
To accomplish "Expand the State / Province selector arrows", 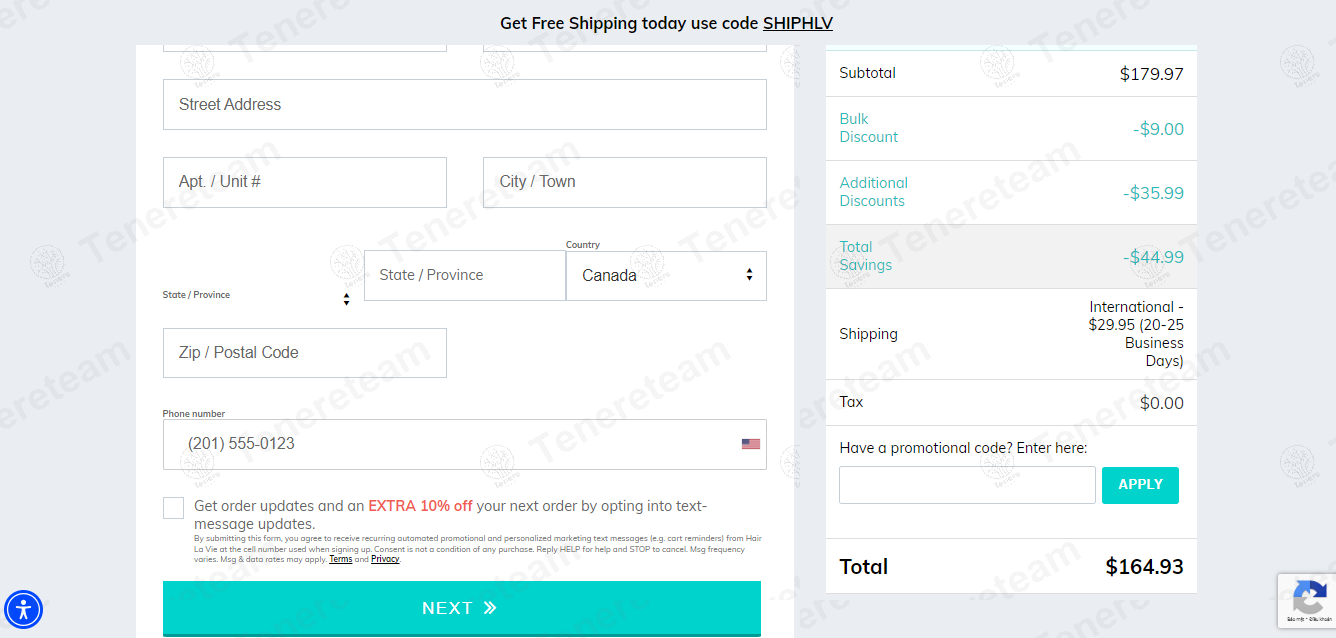I will (346, 299).
